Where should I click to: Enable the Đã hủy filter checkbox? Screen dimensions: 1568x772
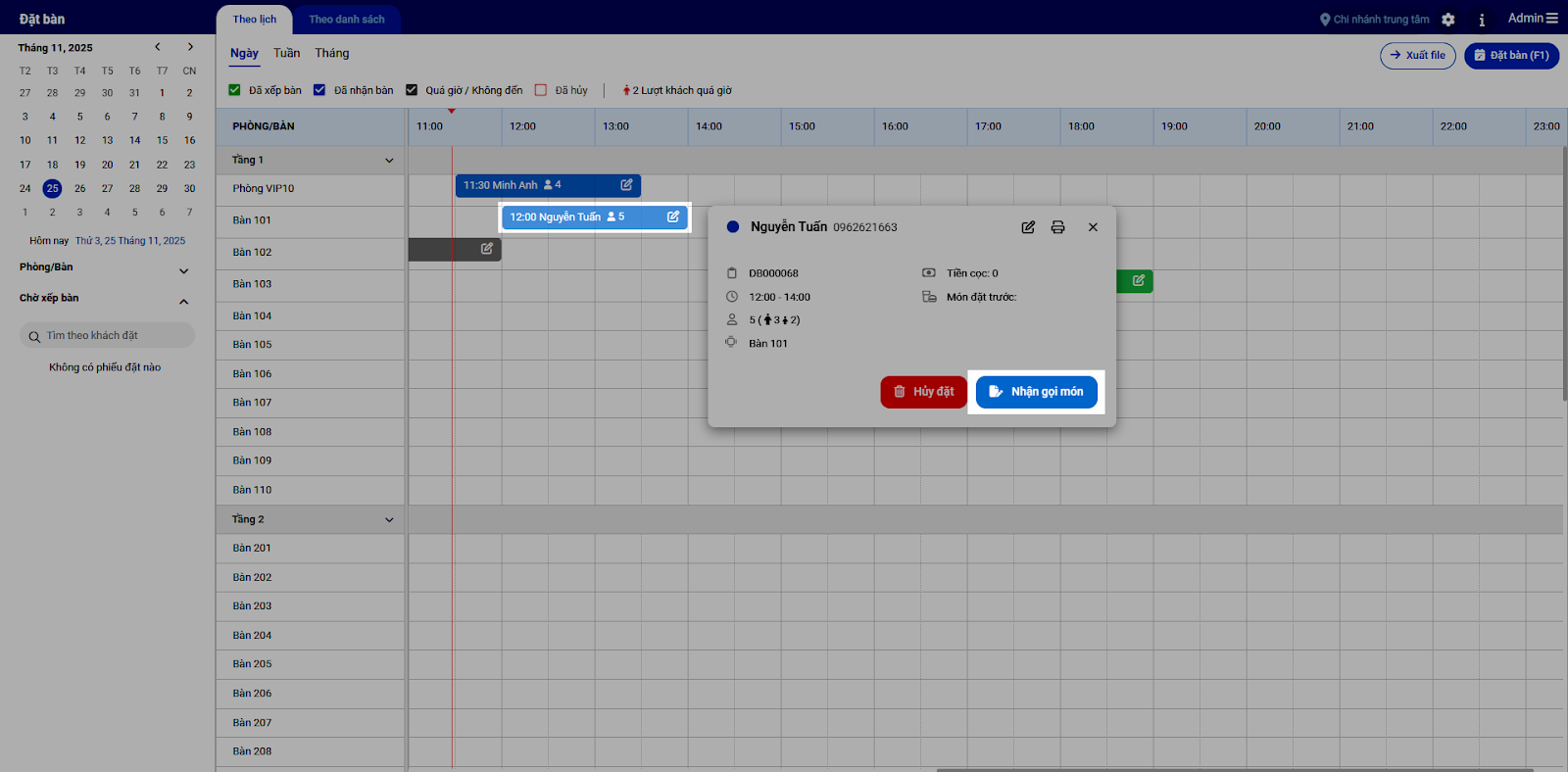pos(541,90)
